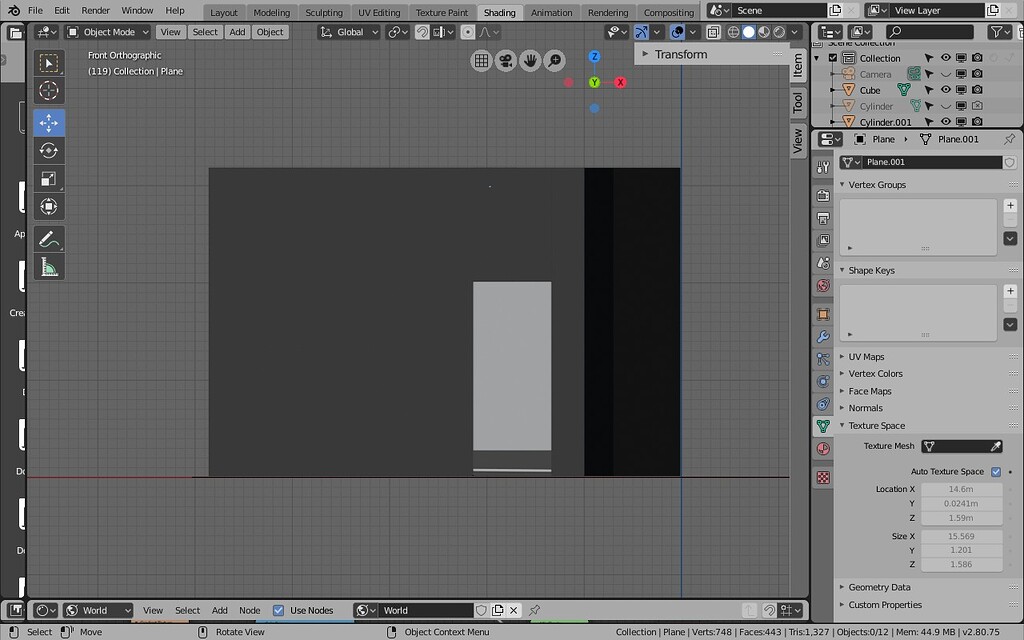Select the Rotate tool

(x=49, y=150)
